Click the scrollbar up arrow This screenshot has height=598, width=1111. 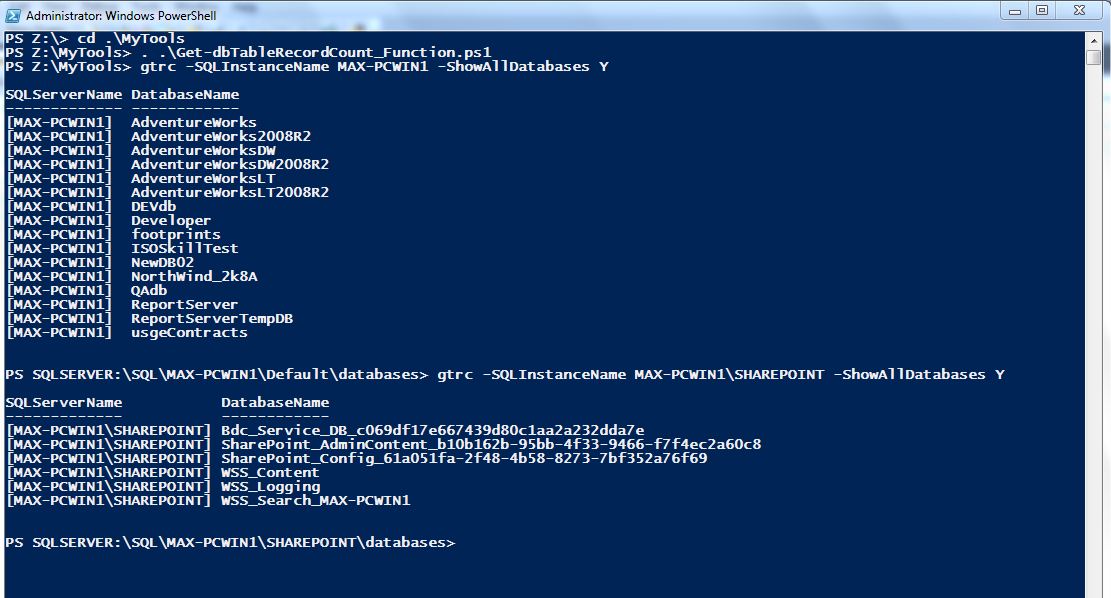tap(1093, 40)
